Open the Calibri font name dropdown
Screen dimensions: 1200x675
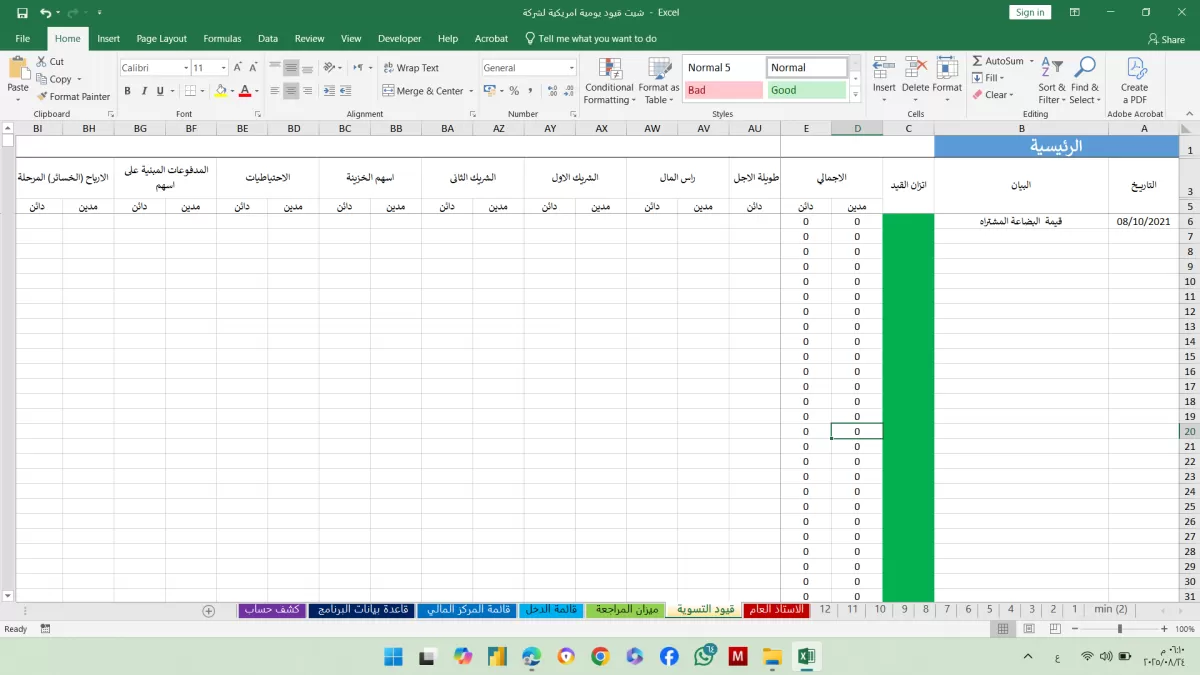pyautogui.click(x=185, y=68)
